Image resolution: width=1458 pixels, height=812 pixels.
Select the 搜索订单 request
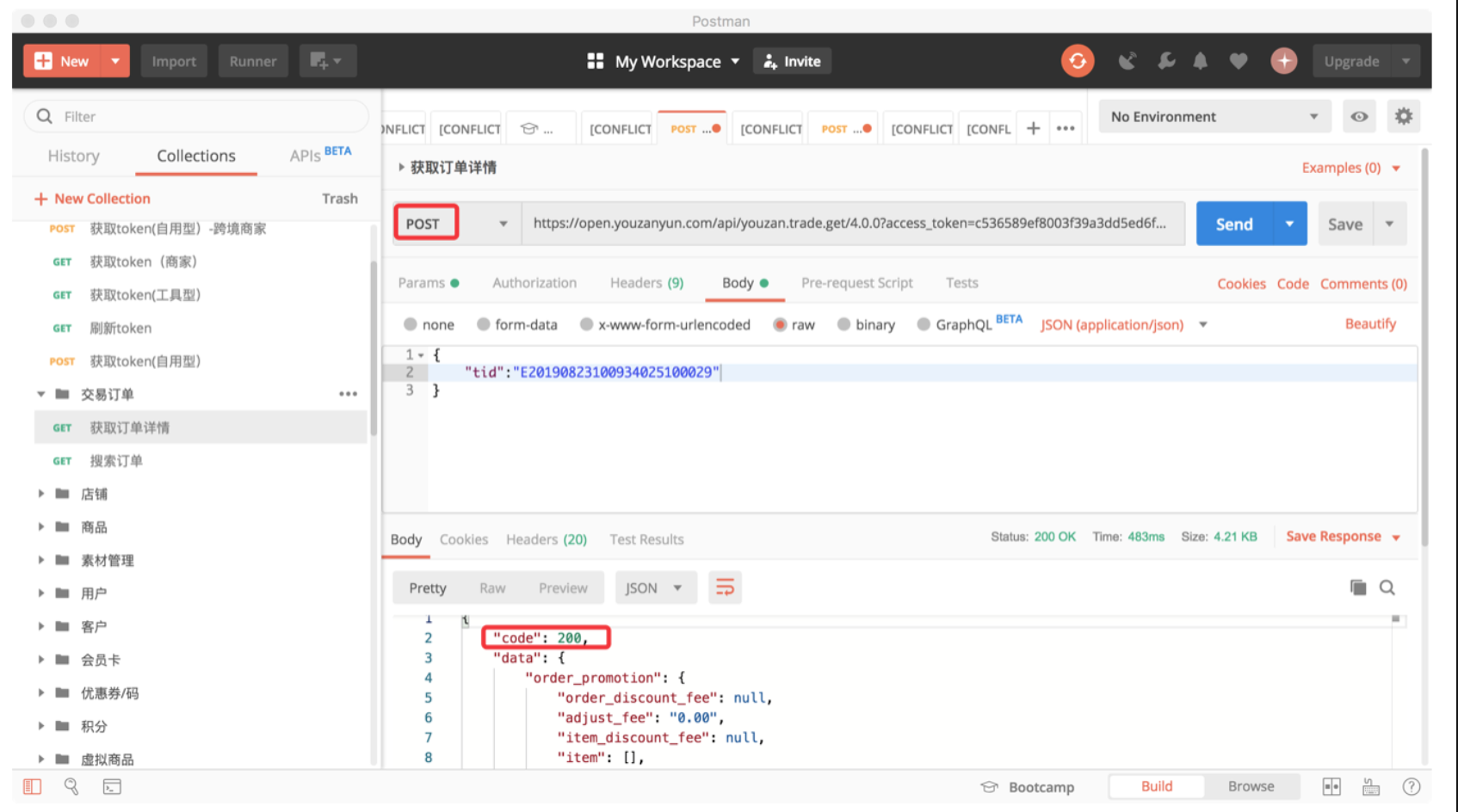click(x=201, y=461)
